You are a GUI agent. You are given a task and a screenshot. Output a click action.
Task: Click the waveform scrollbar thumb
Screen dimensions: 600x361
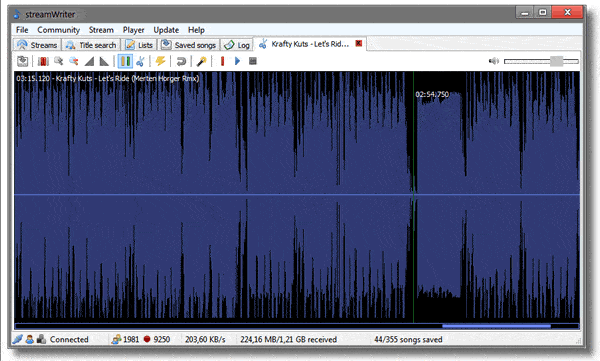(496, 326)
